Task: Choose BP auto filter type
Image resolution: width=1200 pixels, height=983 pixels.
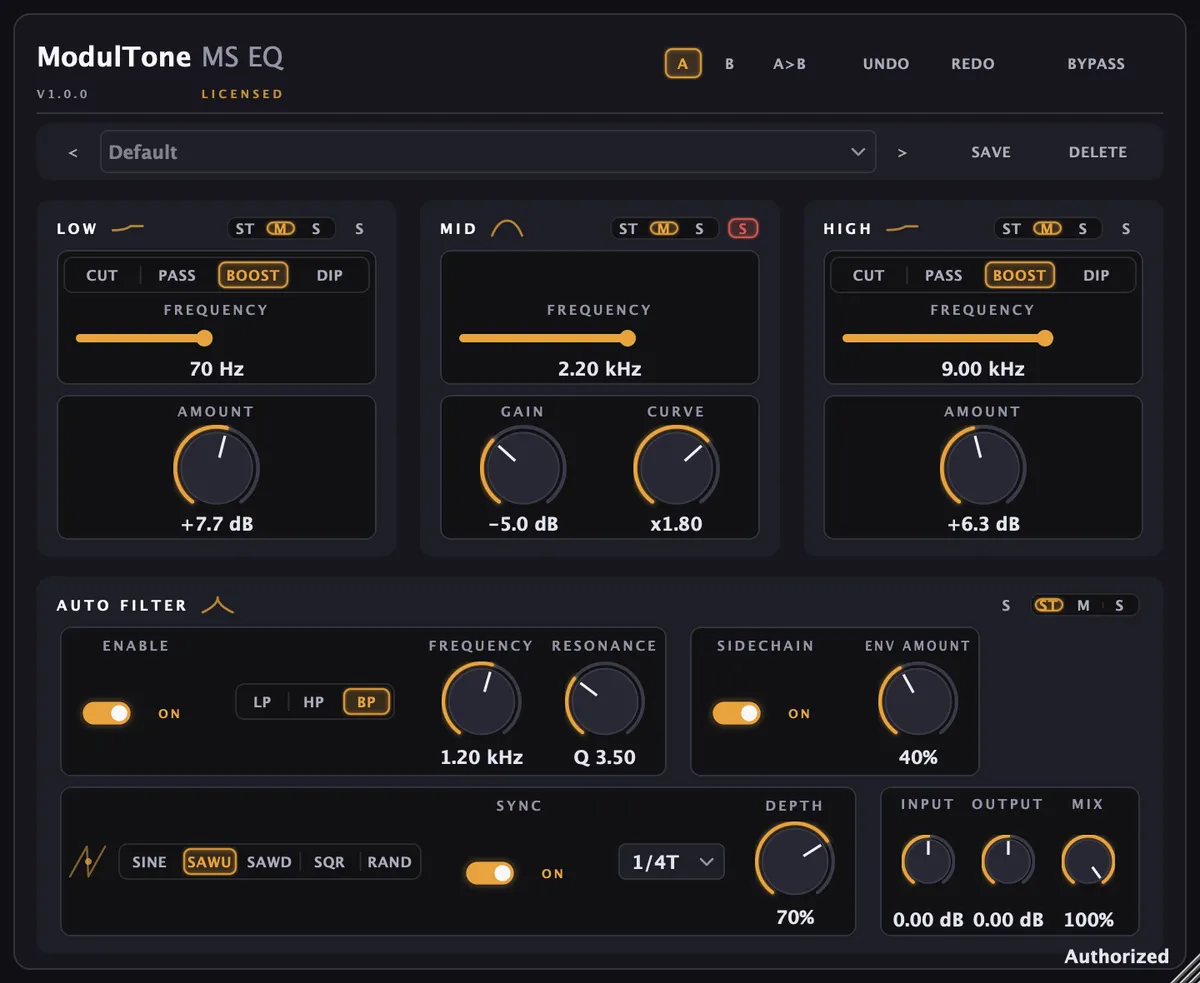Action: (366, 702)
